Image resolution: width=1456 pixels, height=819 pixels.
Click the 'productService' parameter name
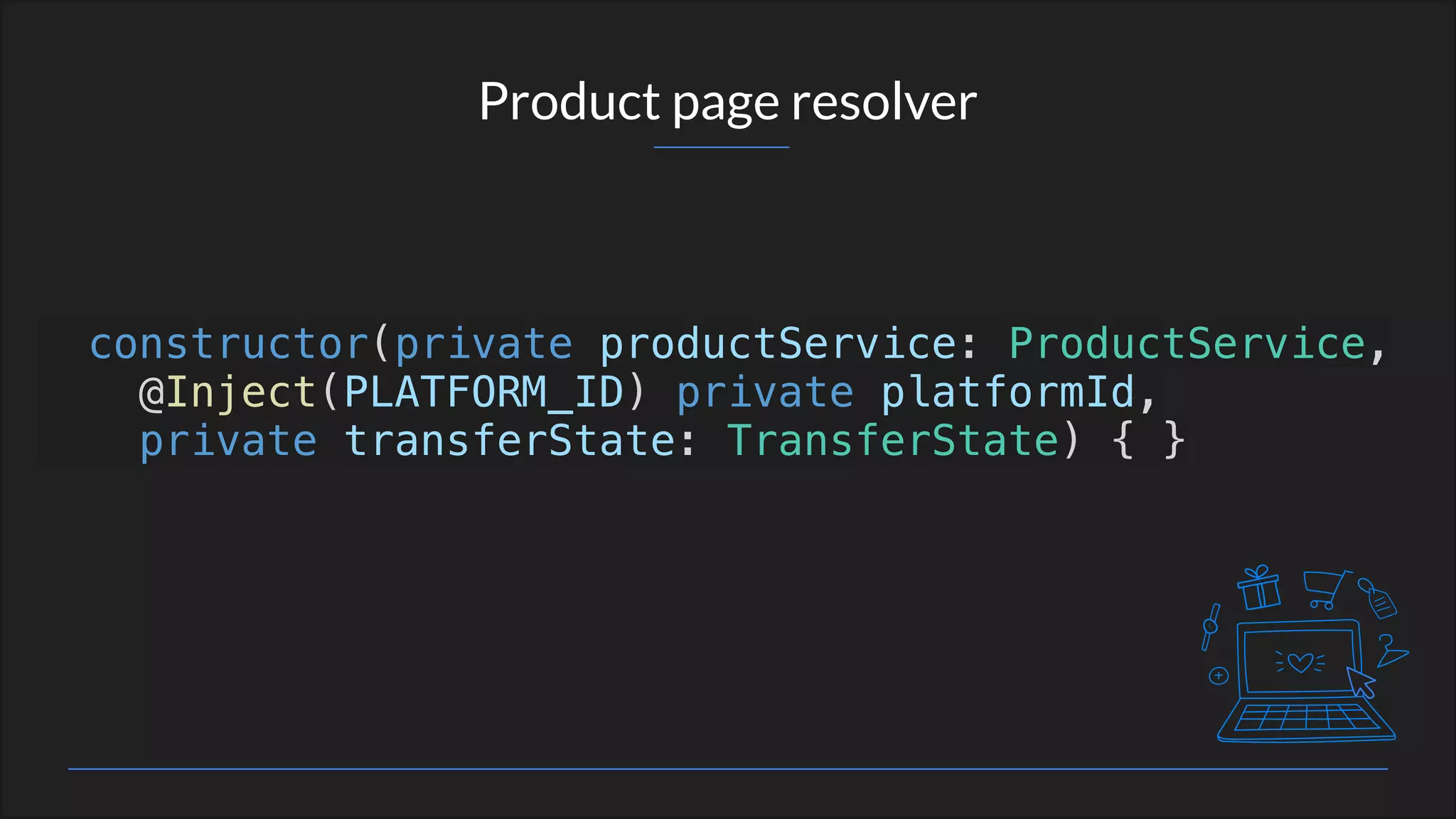click(x=778, y=344)
